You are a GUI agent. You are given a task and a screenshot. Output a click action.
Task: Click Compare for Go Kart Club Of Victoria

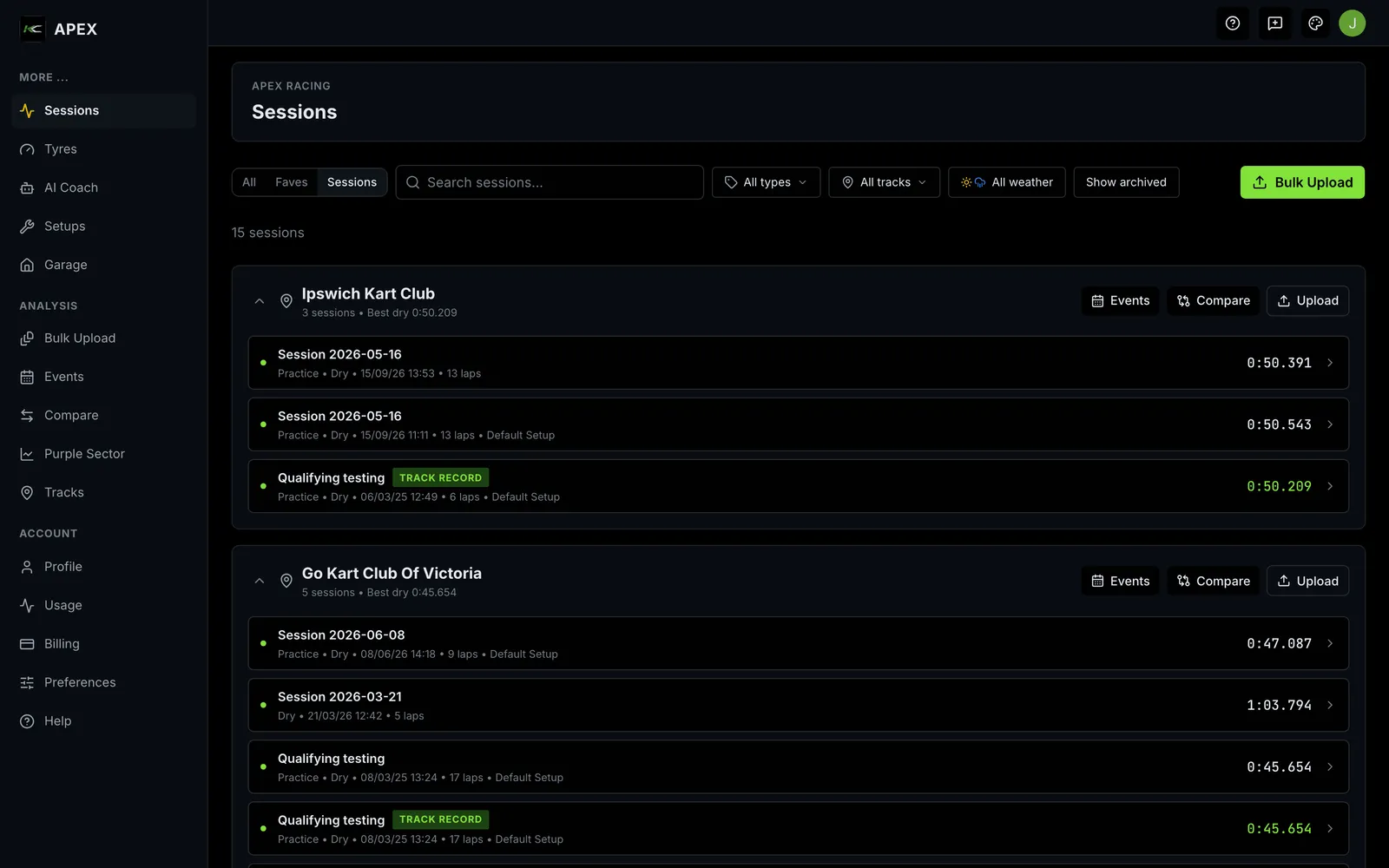tap(1213, 581)
